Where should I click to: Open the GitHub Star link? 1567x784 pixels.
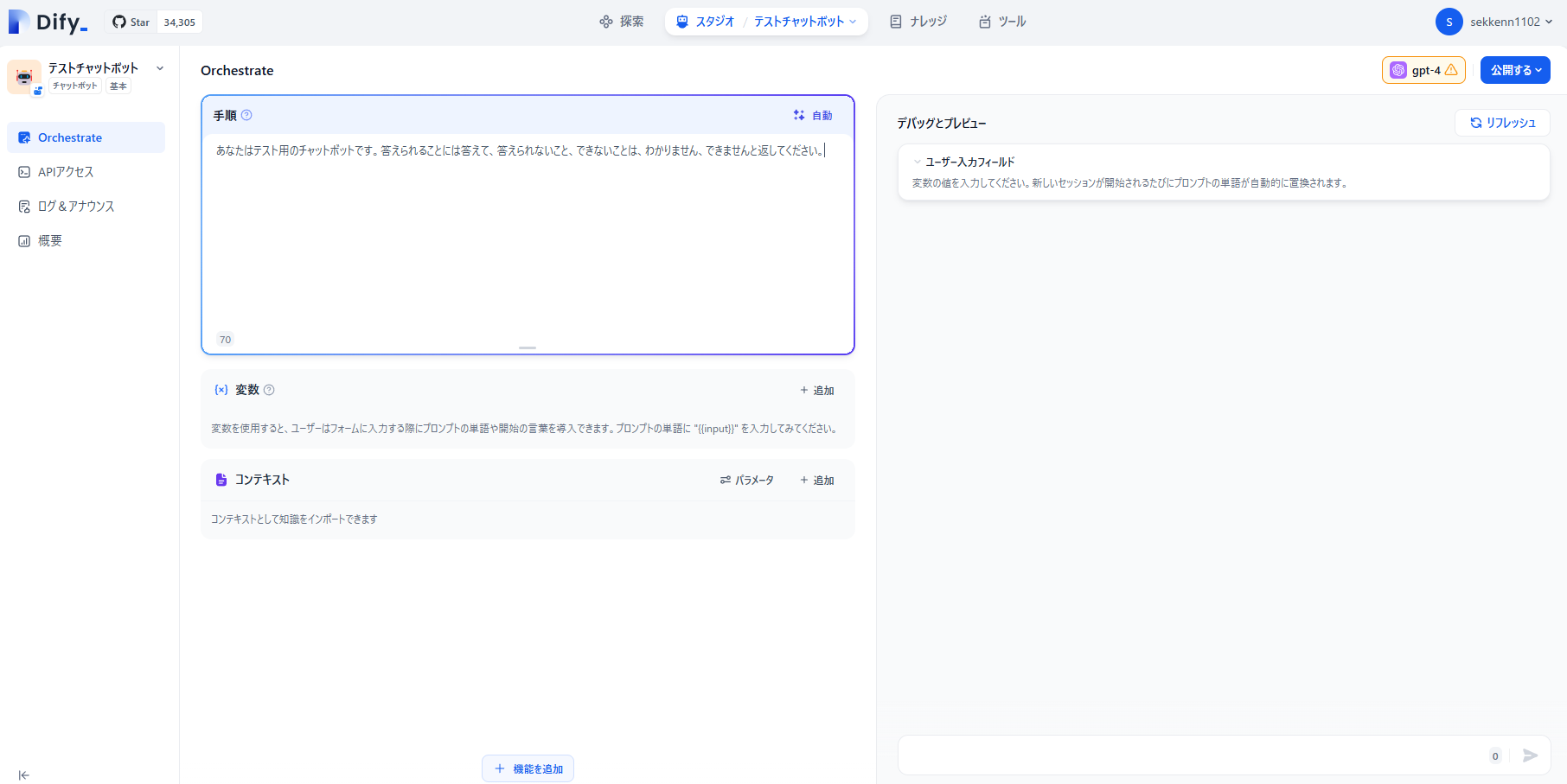pos(131,22)
